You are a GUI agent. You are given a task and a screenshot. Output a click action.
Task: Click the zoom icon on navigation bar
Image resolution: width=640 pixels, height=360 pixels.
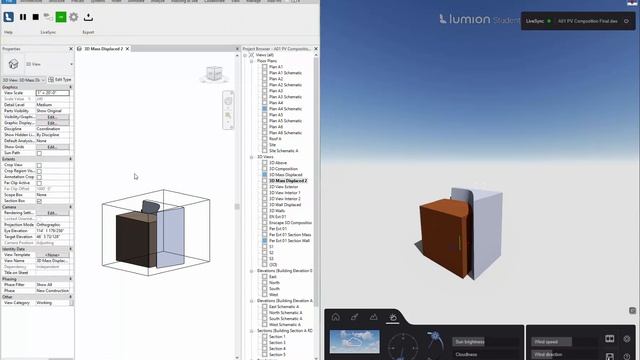point(228,116)
